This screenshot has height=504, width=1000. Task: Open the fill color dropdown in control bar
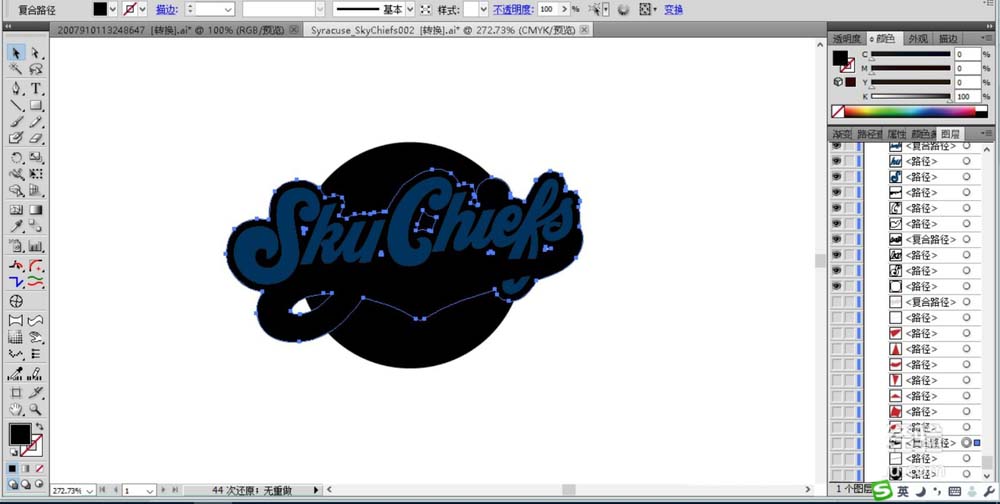point(113,10)
